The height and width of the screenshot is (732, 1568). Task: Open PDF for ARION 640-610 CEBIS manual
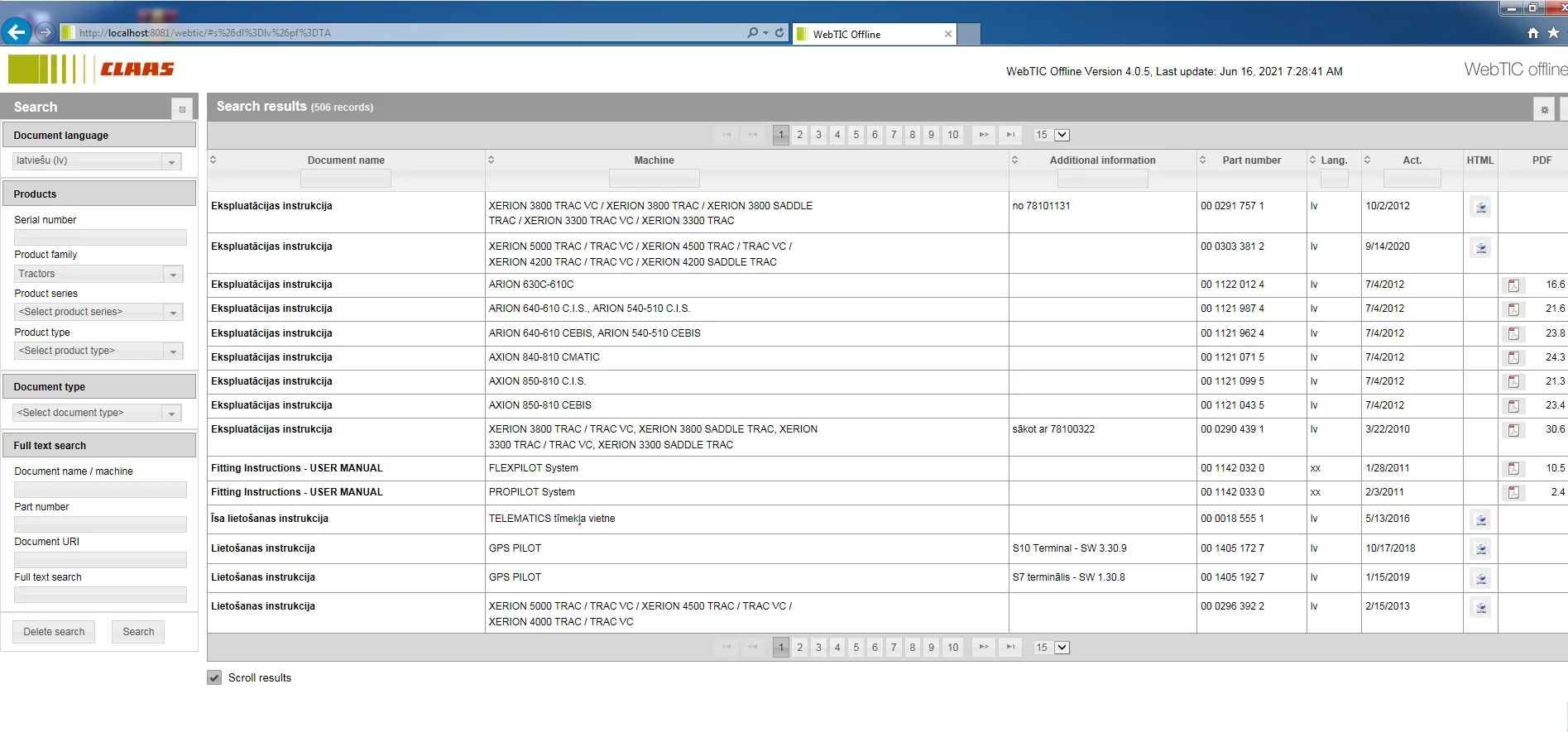pyautogui.click(x=1513, y=333)
